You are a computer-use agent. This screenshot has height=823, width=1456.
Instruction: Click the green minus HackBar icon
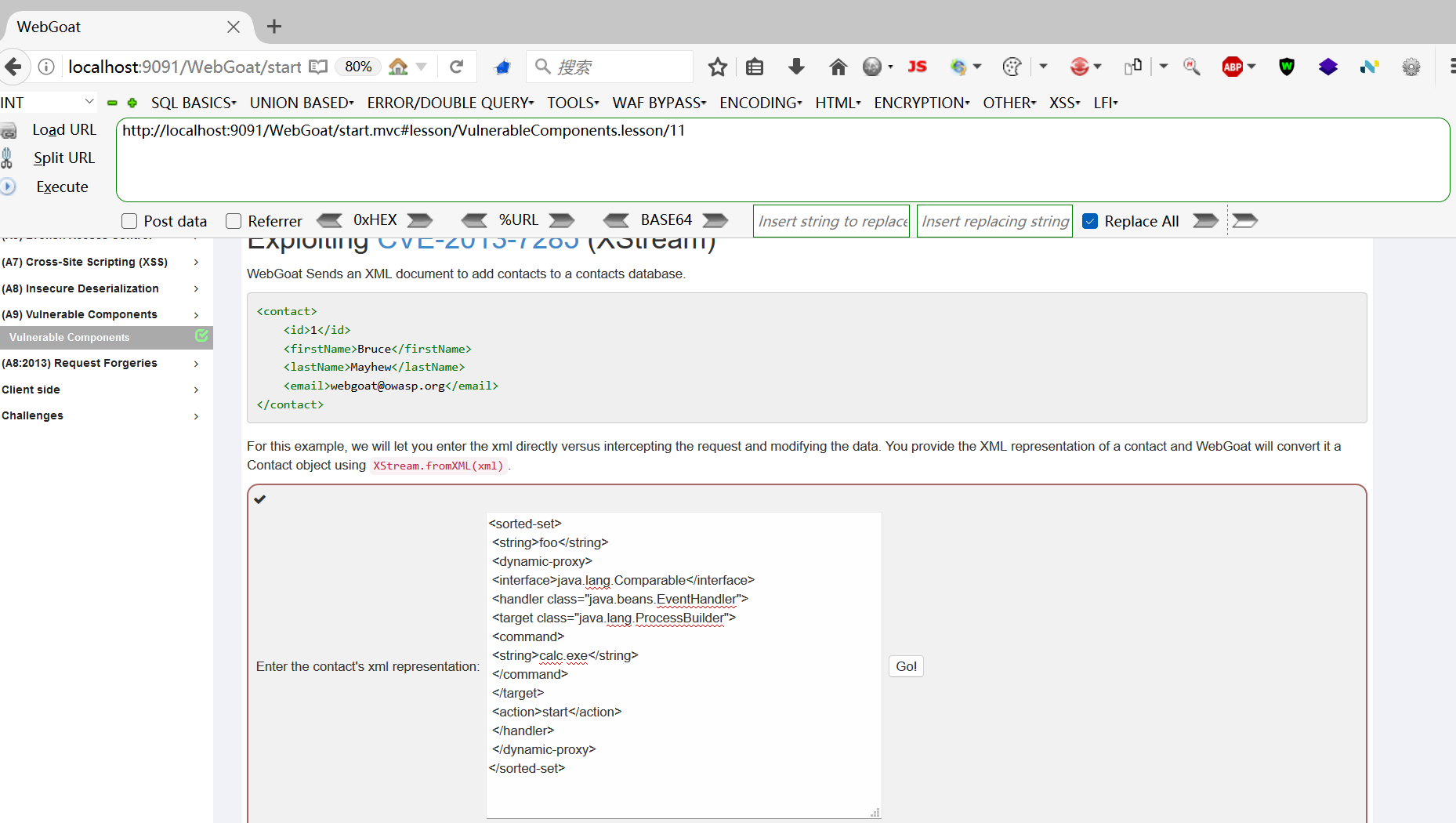coord(112,103)
